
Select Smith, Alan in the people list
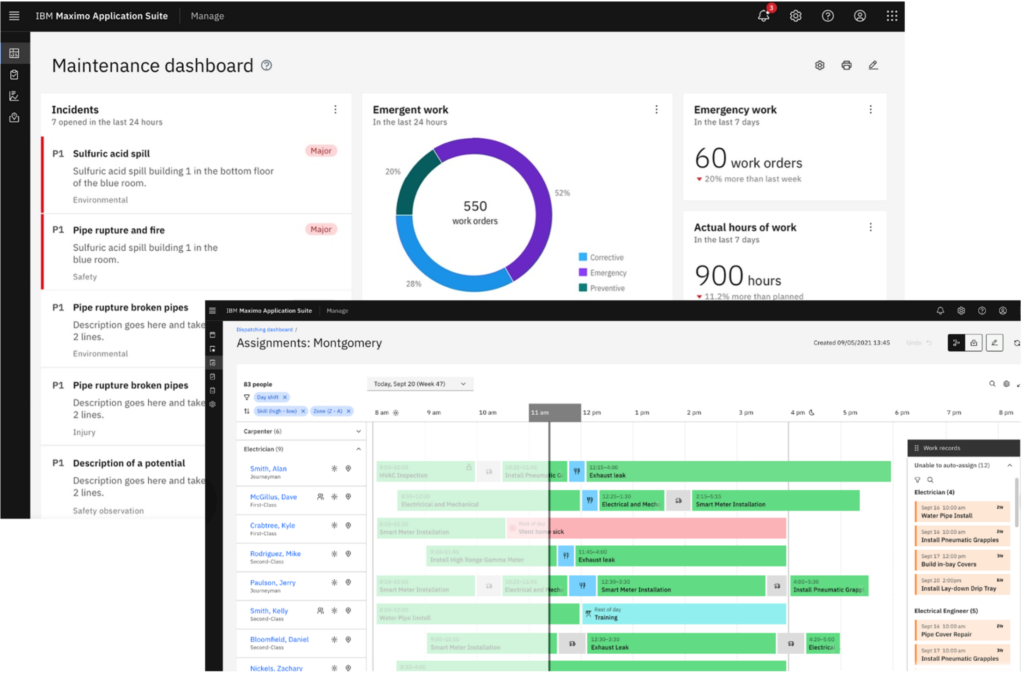(x=268, y=468)
